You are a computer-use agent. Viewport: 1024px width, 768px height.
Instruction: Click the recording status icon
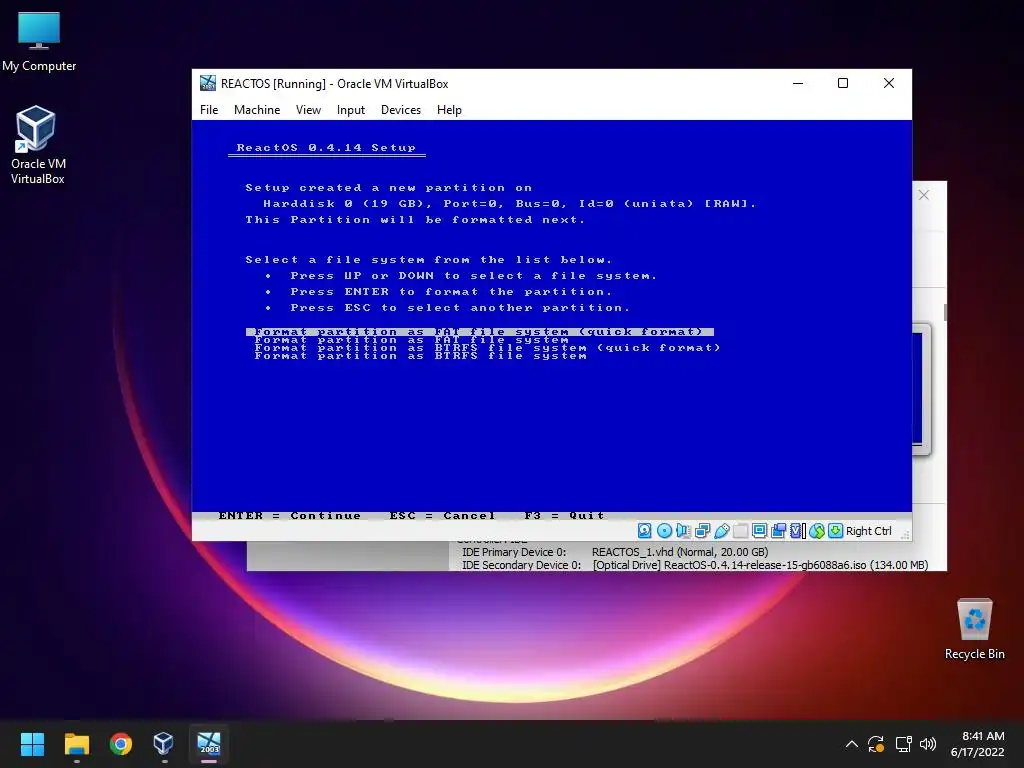778,531
